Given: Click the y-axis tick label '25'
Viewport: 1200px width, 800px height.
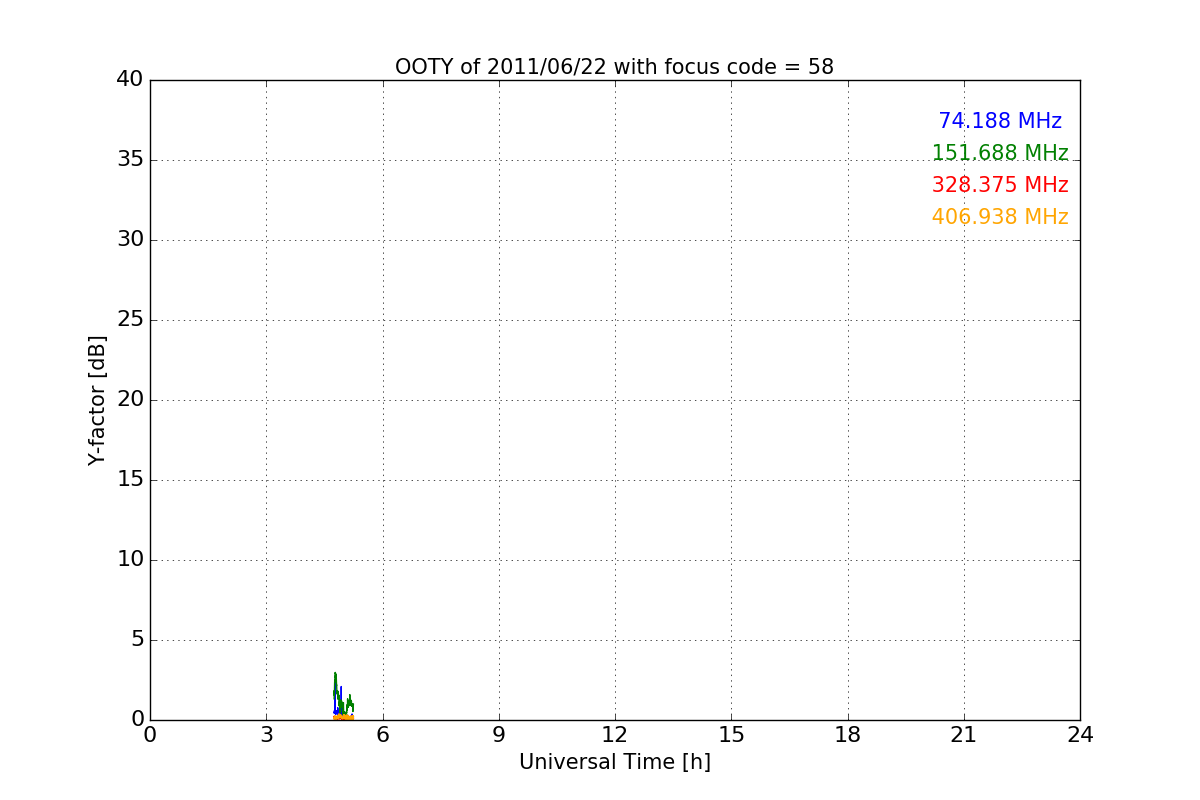Looking at the screenshot, I should click(130, 320).
